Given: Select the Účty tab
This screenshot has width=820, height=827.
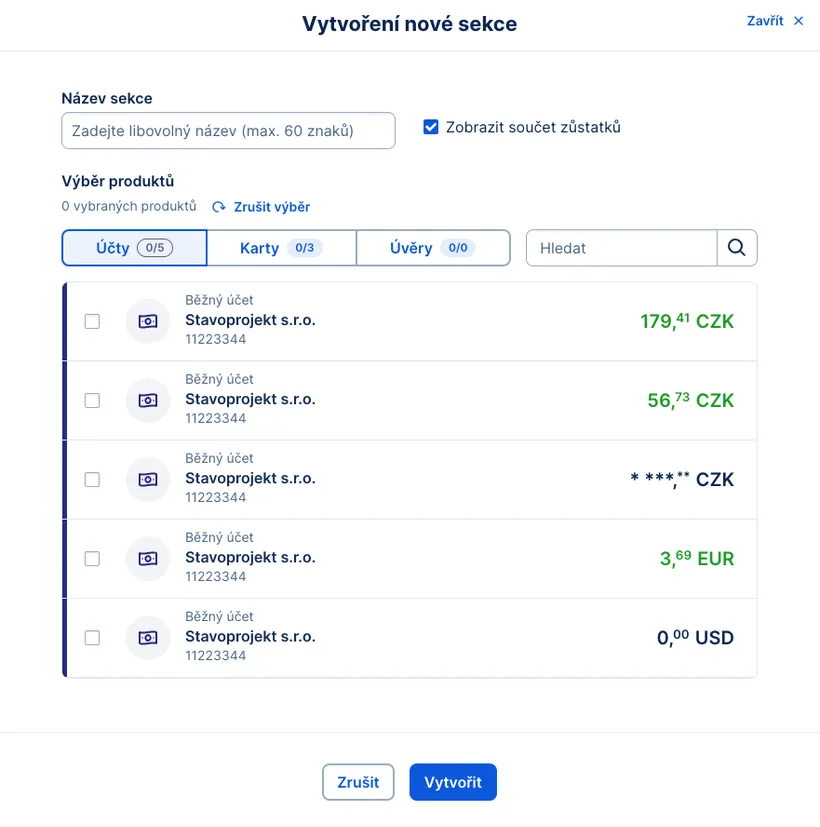Looking at the screenshot, I should coord(134,248).
